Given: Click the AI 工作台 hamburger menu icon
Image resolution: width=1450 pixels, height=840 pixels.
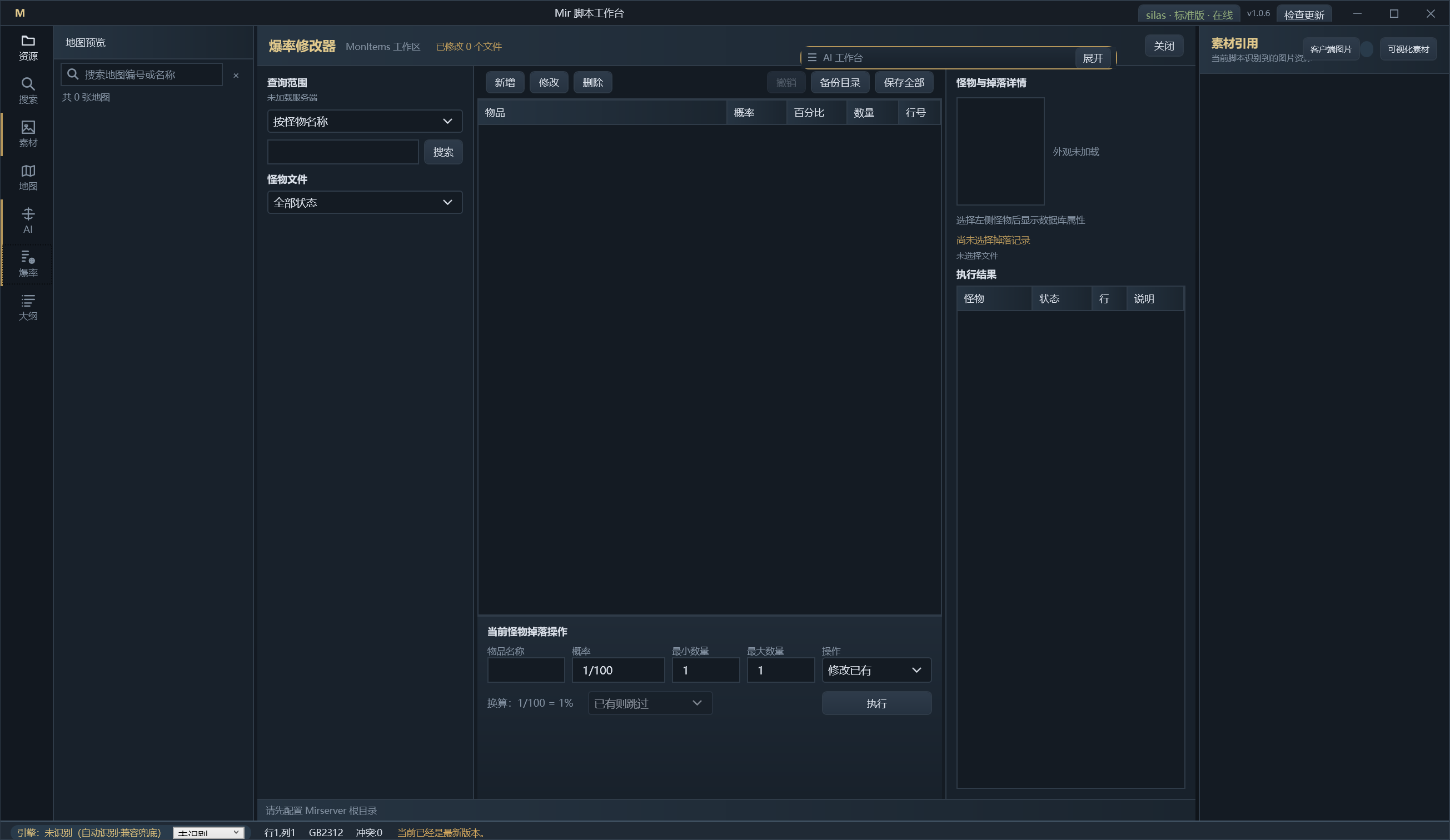Looking at the screenshot, I should pyautogui.click(x=812, y=58).
